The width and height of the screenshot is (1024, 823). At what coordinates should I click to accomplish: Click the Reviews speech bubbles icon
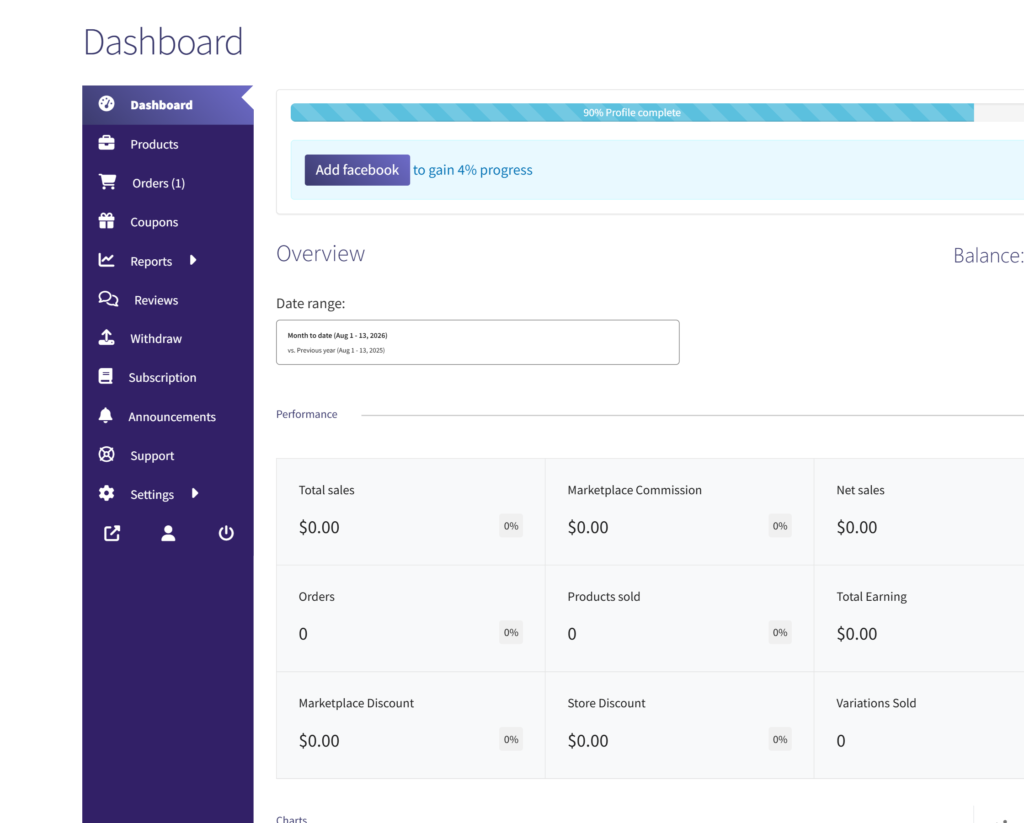pyautogui.click(x=108, y=299)
